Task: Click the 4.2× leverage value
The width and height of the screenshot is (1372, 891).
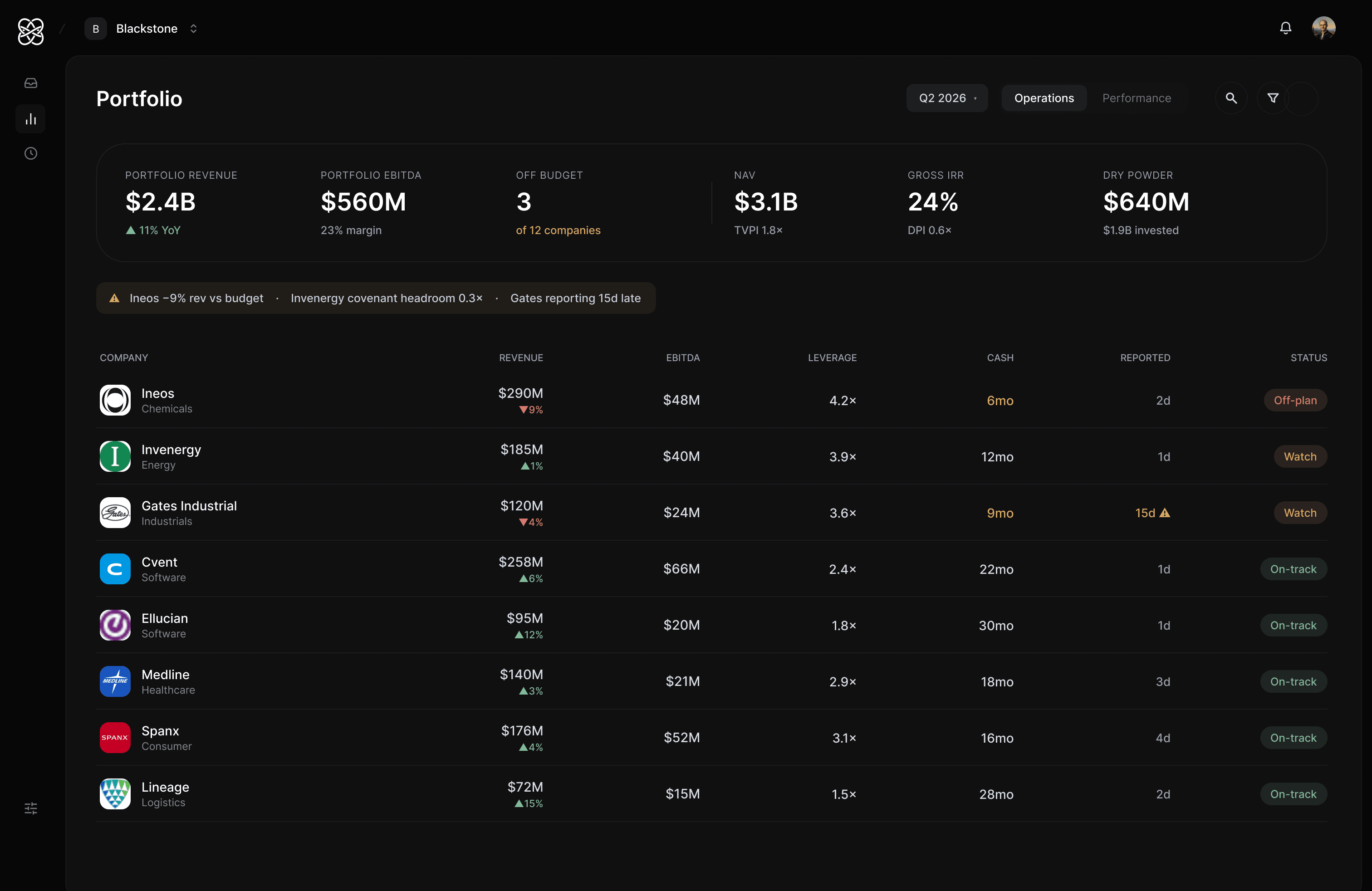Action: coord(843,401)
